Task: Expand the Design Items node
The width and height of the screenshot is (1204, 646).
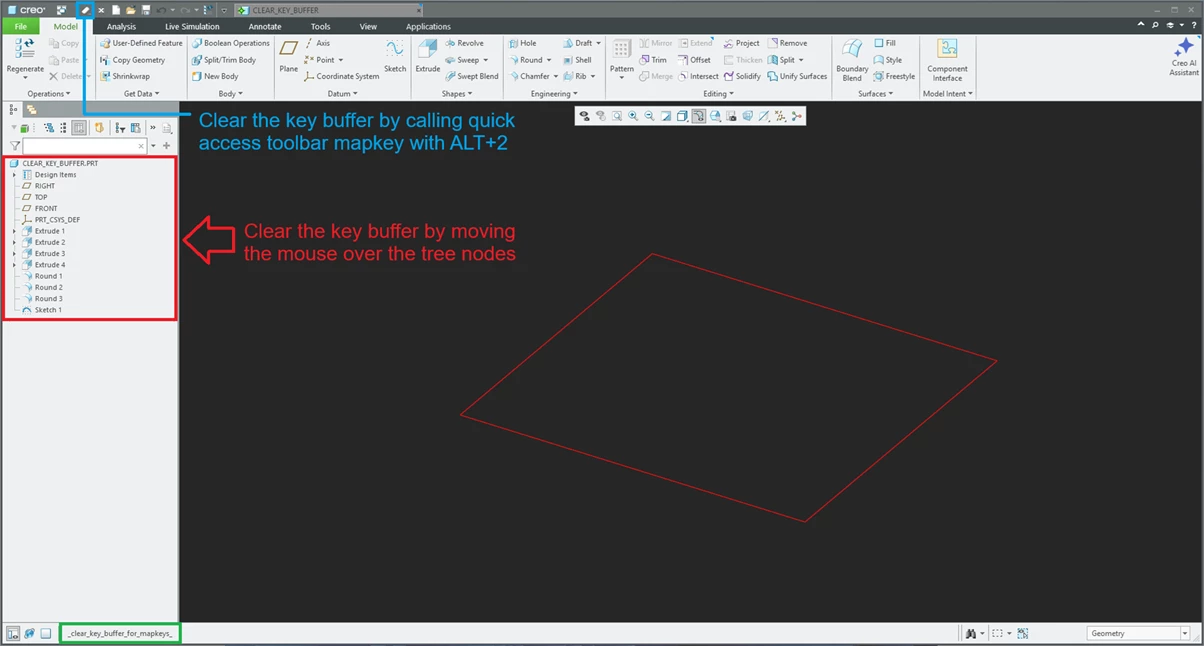Action: [14, 175]
